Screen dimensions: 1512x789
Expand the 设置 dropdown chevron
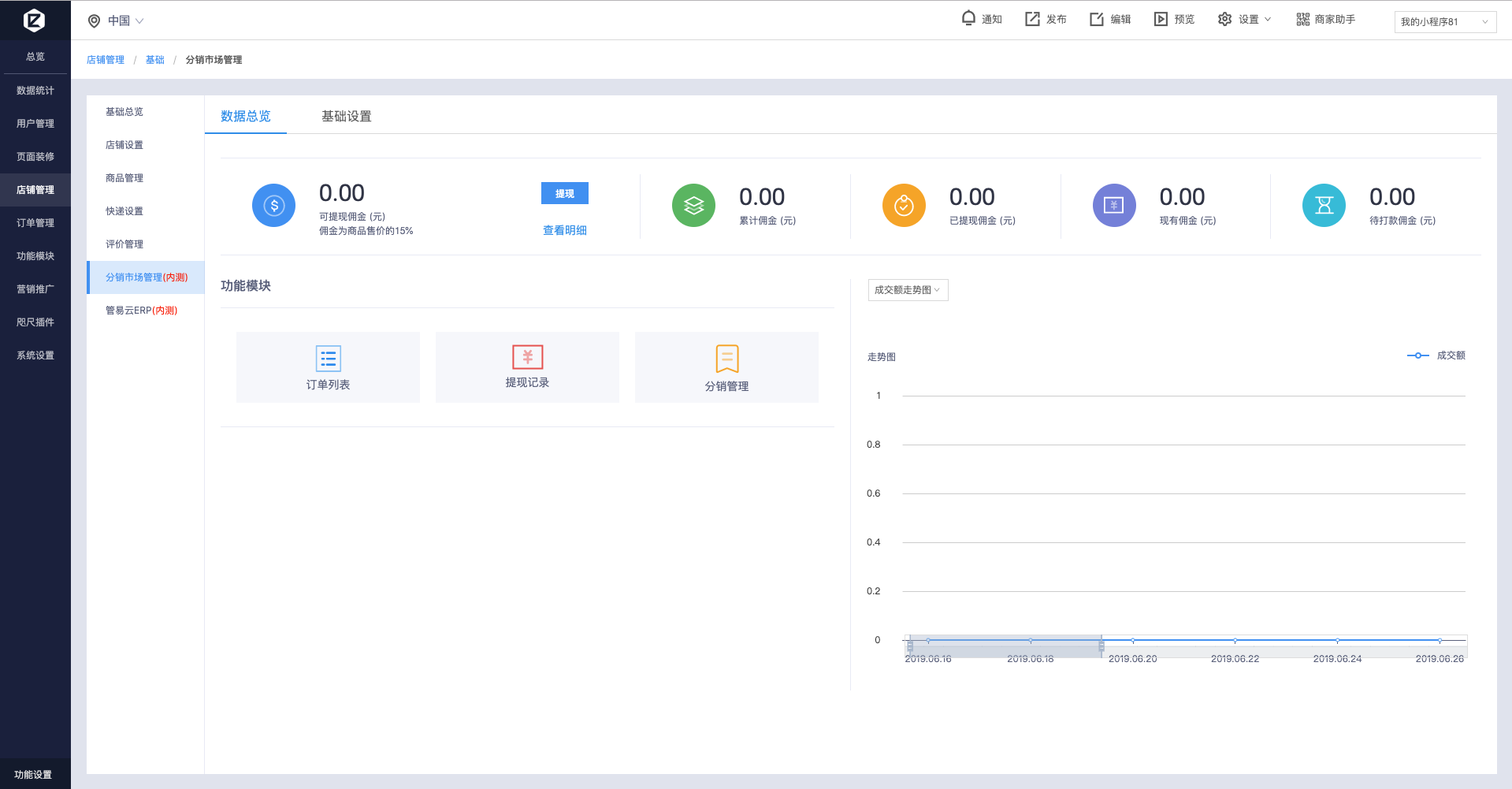point(1268,19)
